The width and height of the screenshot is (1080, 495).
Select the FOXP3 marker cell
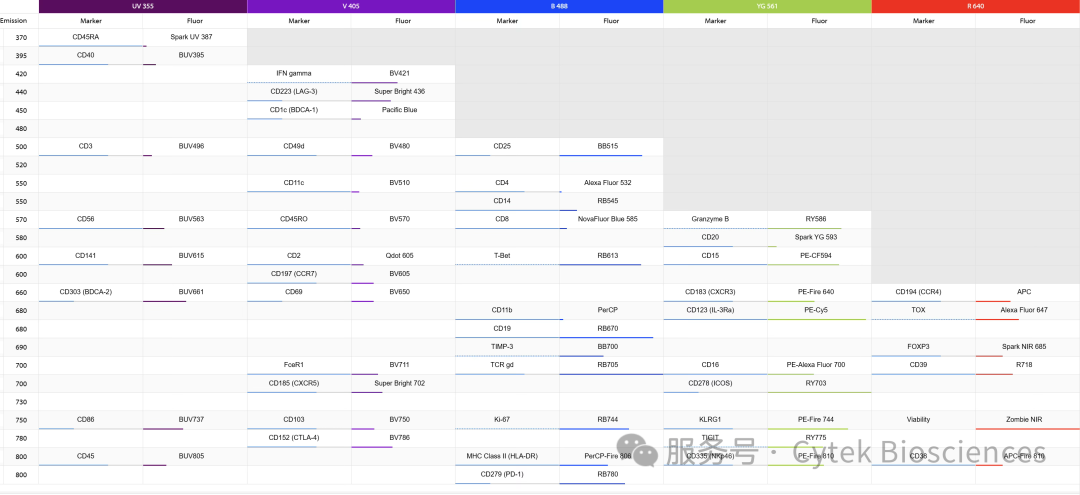924,347
